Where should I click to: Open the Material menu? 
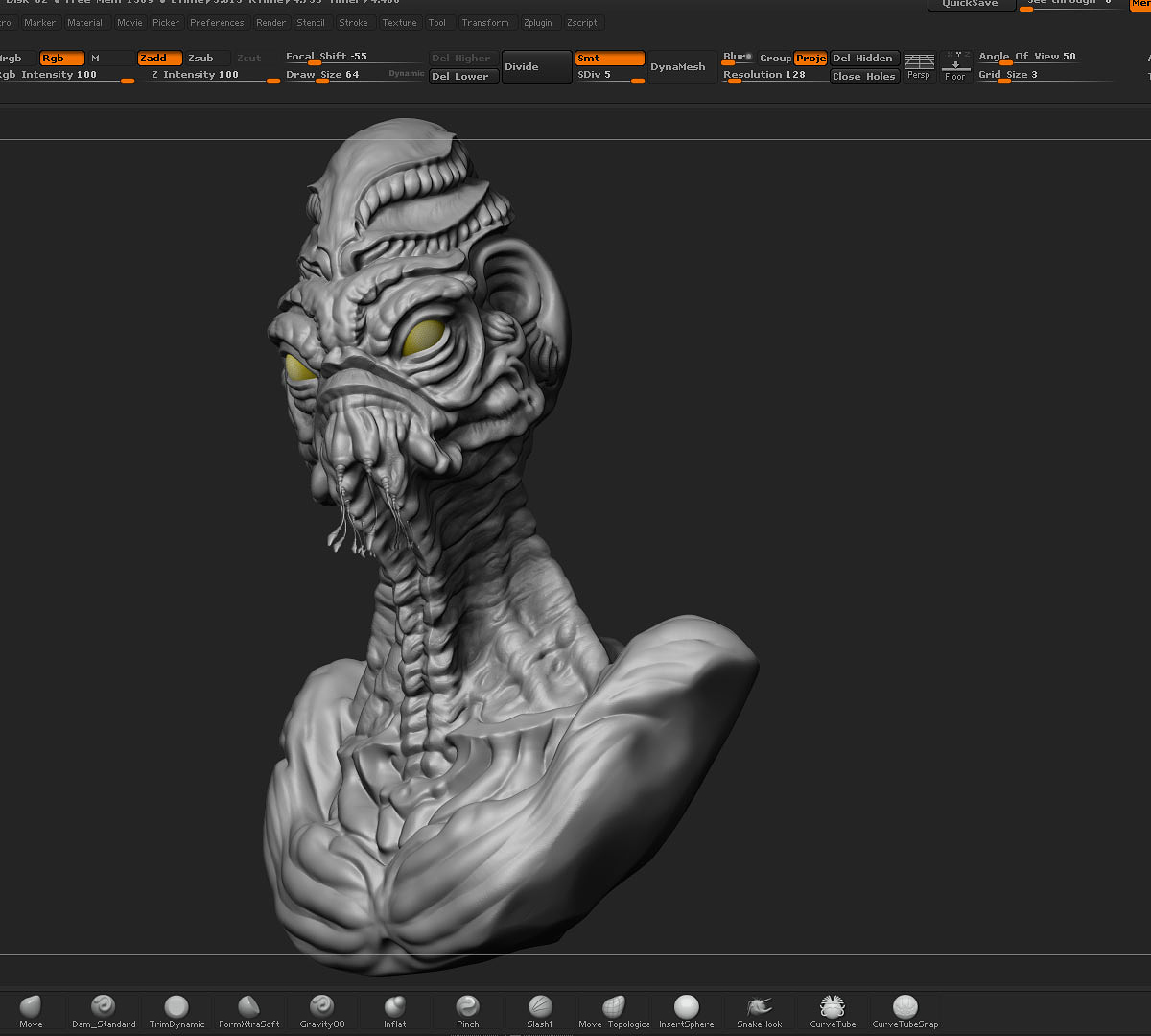point(85,22)
